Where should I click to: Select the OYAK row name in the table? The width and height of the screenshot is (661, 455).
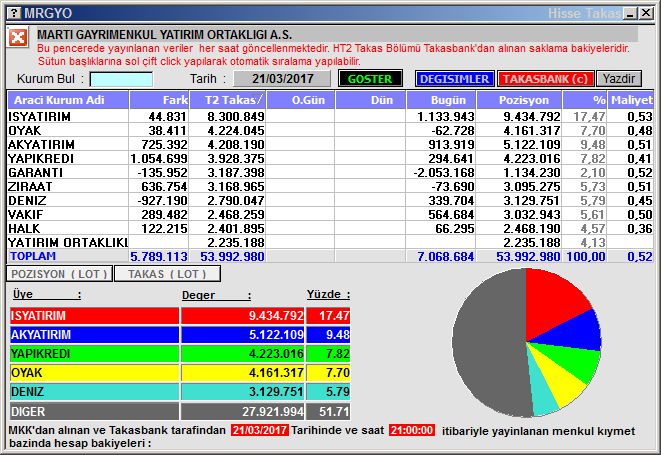click(25, 131)
